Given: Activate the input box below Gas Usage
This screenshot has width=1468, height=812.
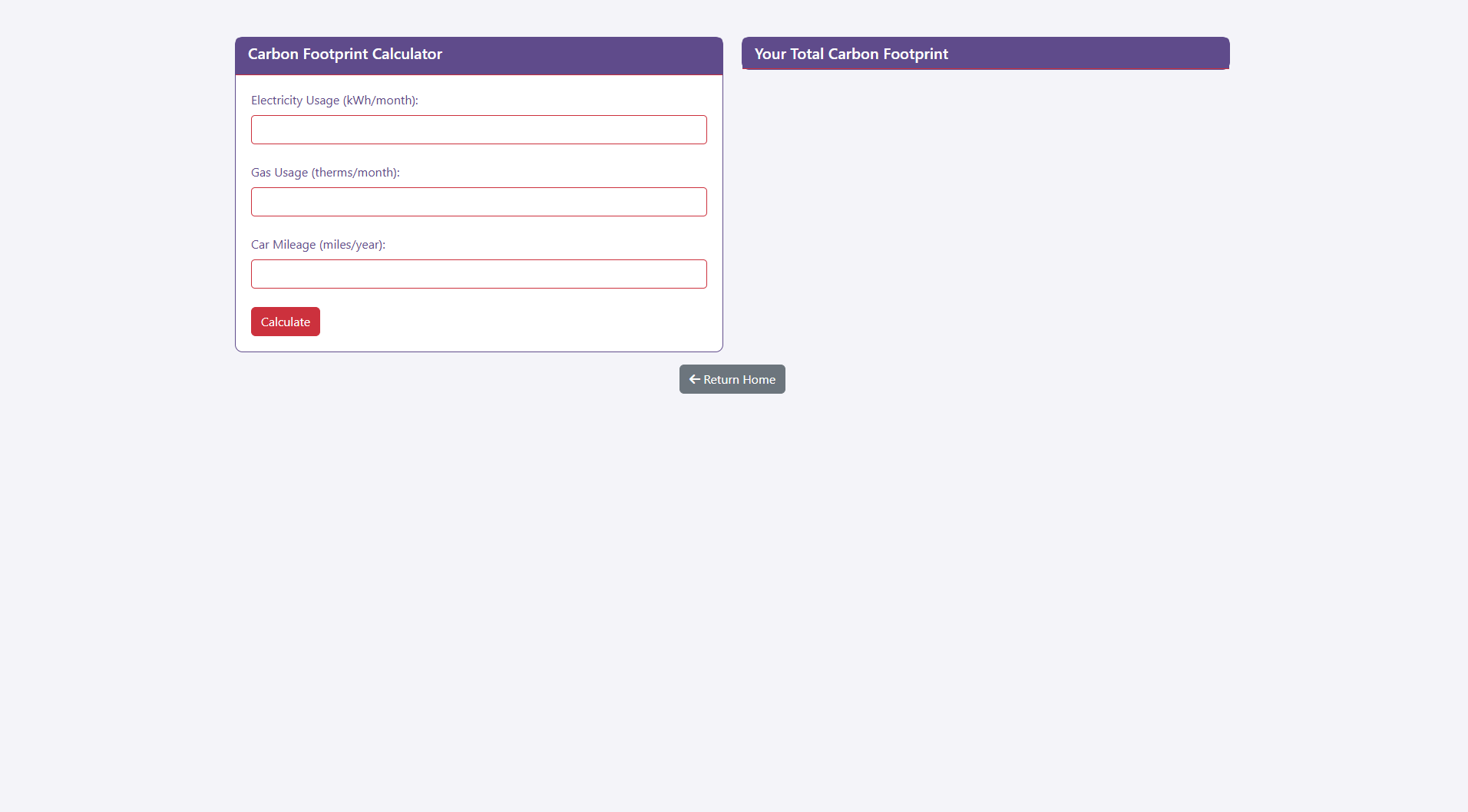Looking at the screenshot, I should coord(478,202).
